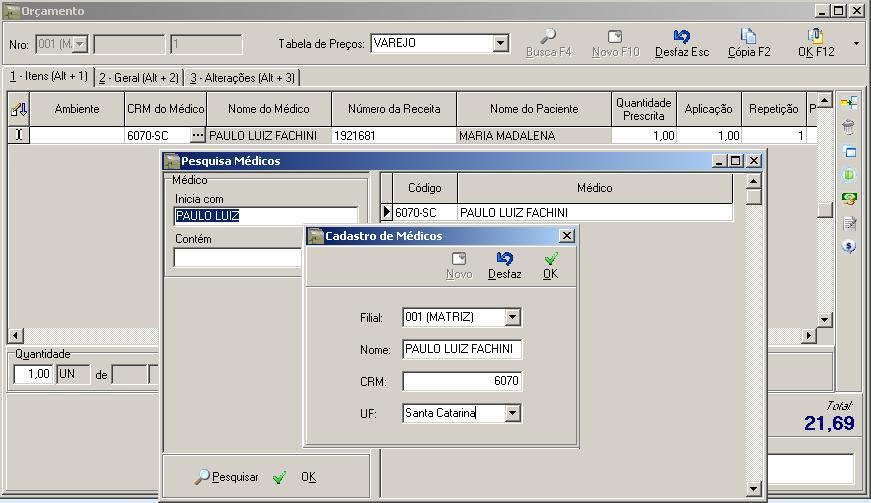871x503 pixels.
Task: Open the Filial 001 (MATRIZ) dropdown arrow
Action: coord(512,317)
